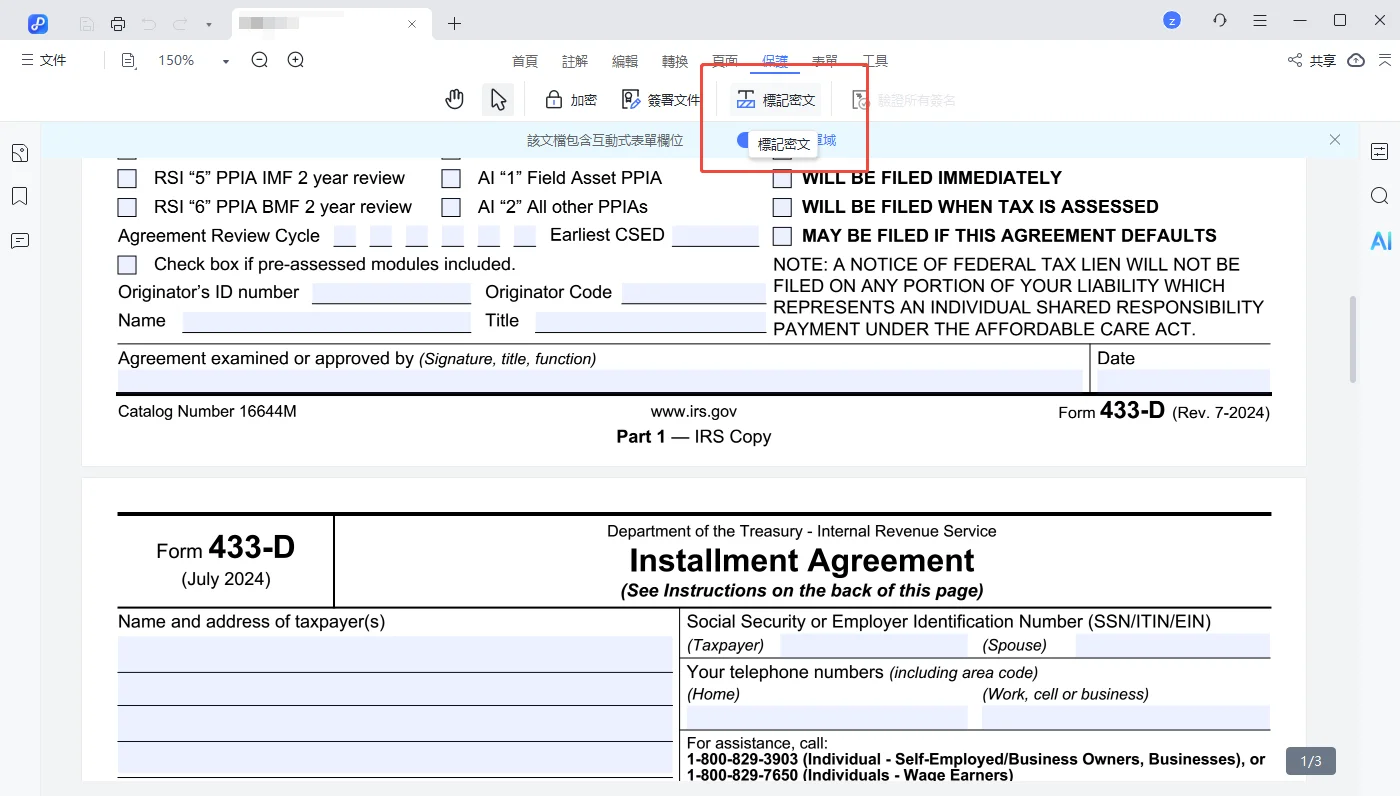Switch to the 轉換 tab
This screenshot has width=1400, height=796.
coord(675,61)
